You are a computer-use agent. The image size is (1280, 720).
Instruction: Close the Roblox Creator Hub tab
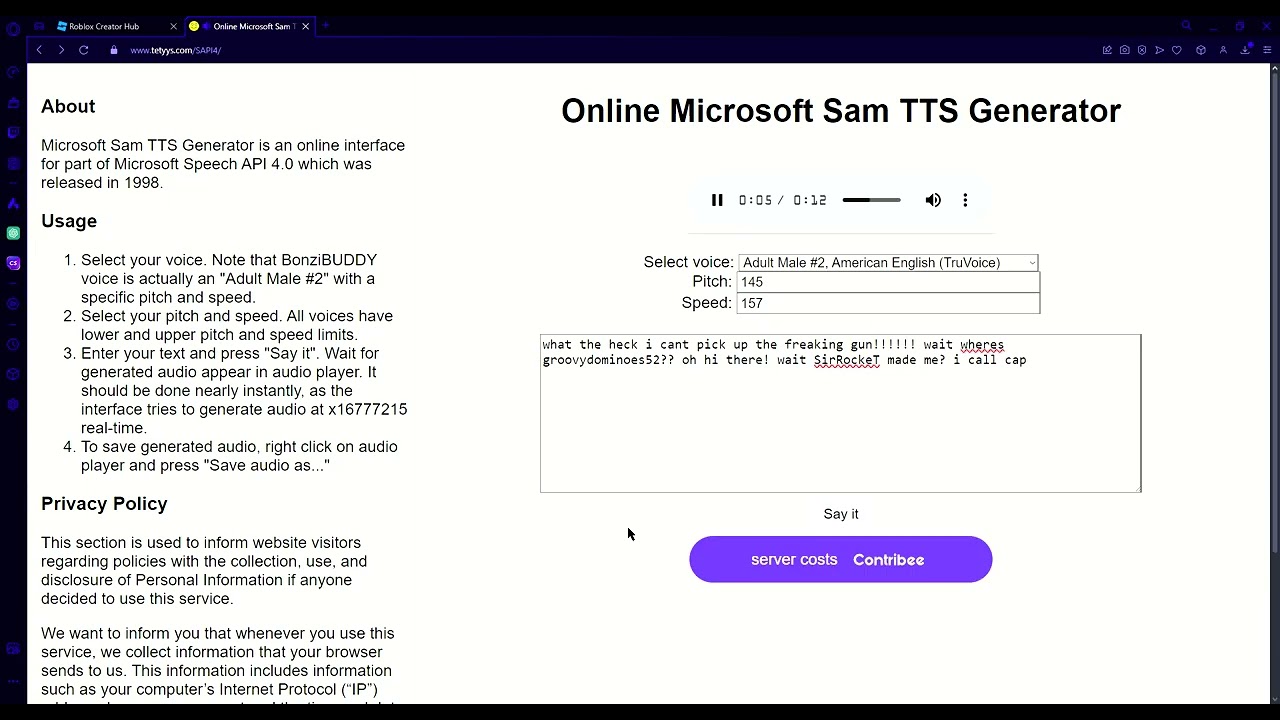172,26
